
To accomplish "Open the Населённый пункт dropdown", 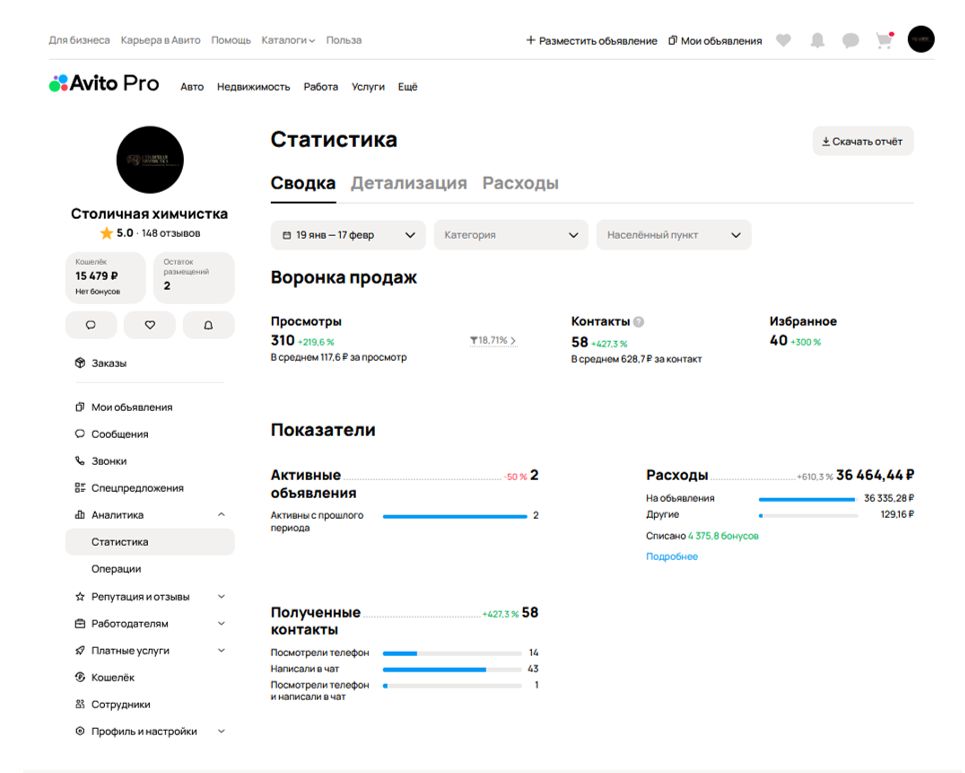I will (674, 235).
